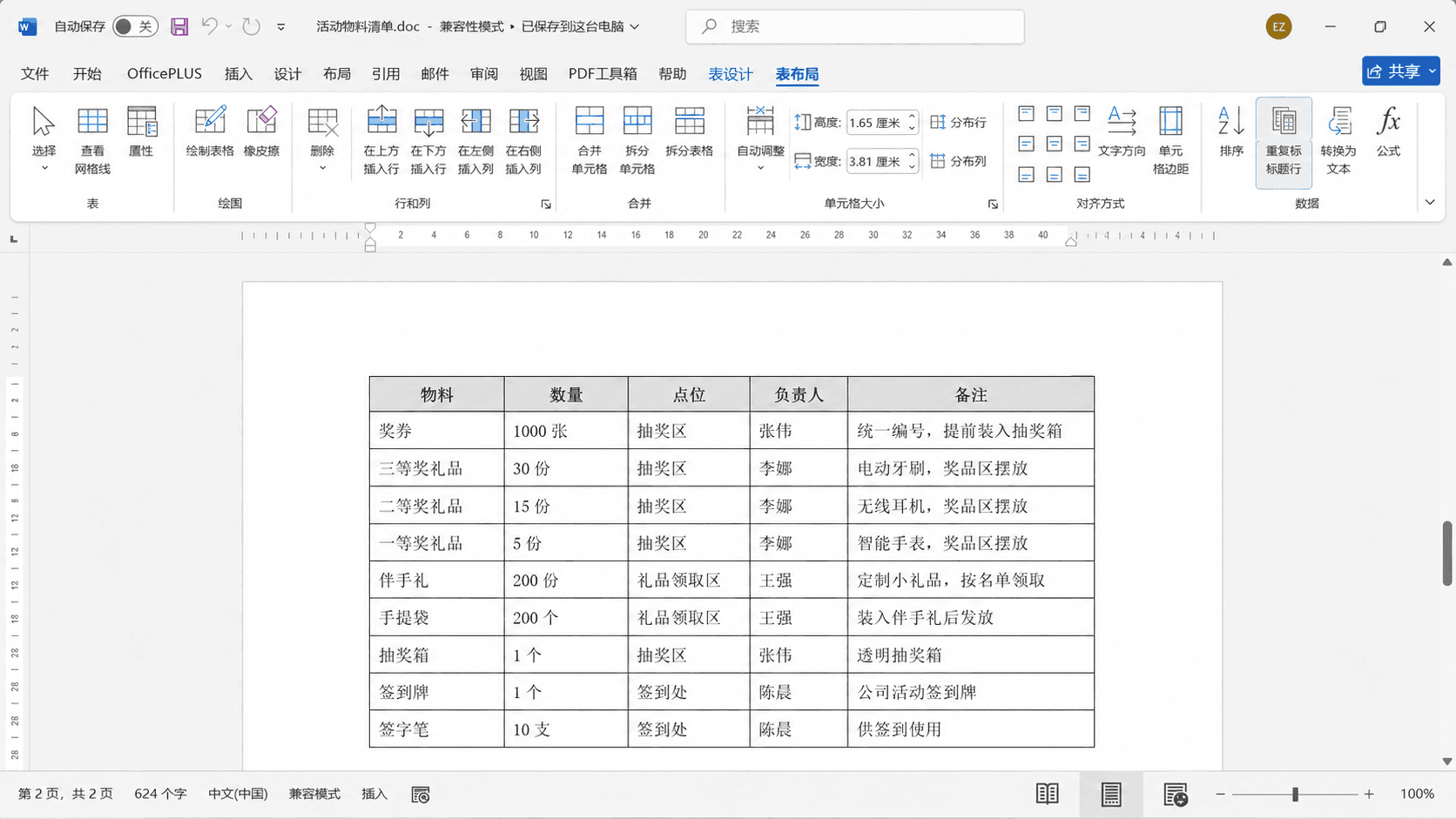Viewport: 1456px width, 819px height.
Task: Change 文字方向 text direction
Action: pyautogui.click(x=1122, y=131)
